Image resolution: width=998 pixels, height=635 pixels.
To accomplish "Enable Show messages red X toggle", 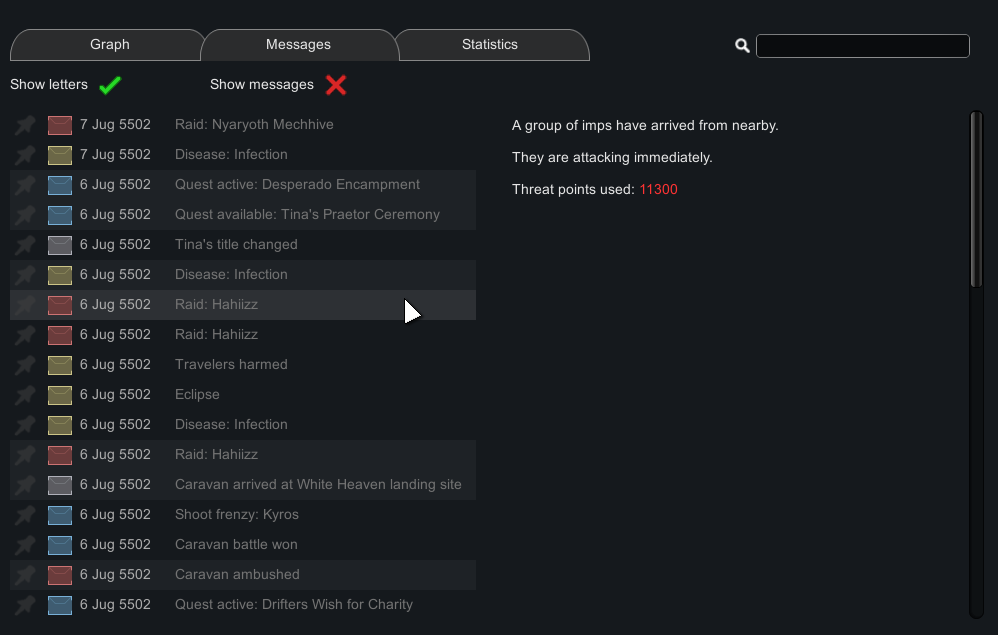I will click(x=336, y=85).
